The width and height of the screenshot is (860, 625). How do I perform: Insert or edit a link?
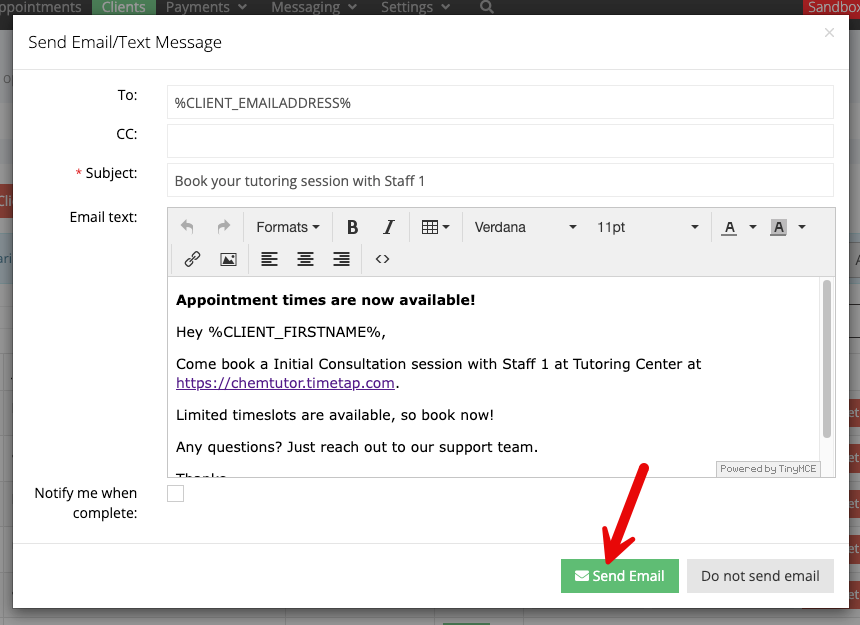pyautogui.click(x=192, y=259)
